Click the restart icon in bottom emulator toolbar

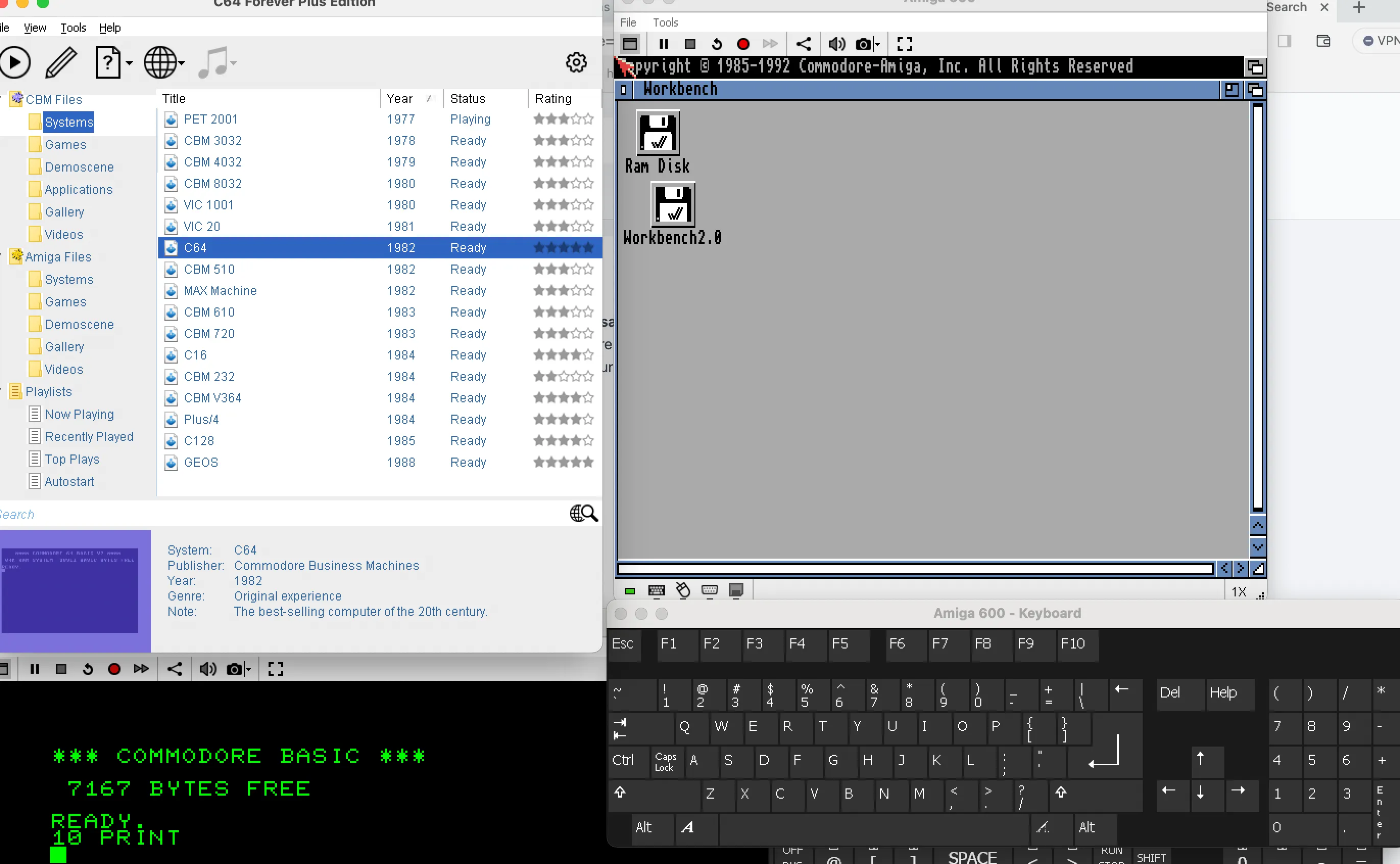[x=87, y=669]
